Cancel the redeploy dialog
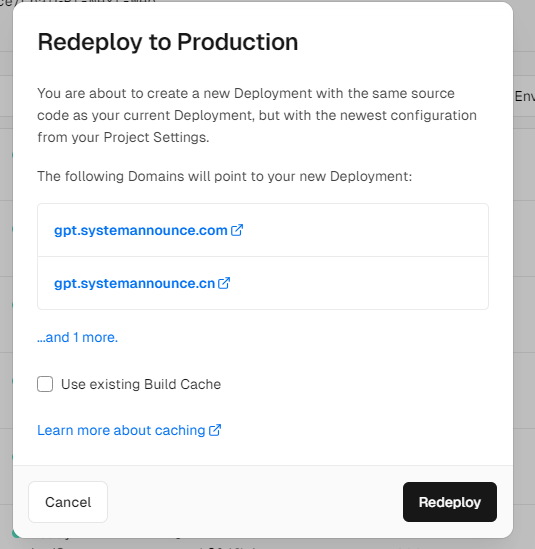 [68, 502]
